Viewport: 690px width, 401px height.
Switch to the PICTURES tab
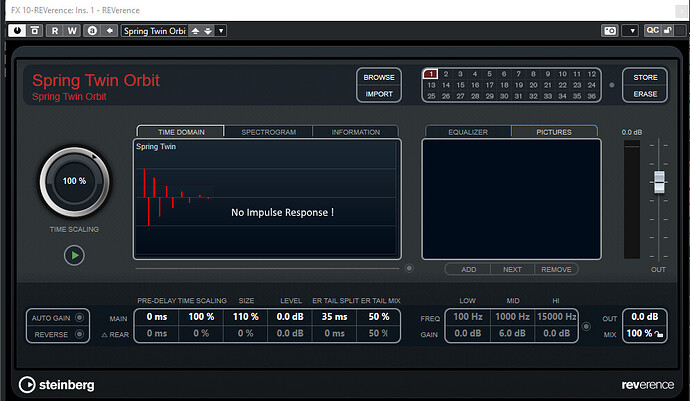554,132
